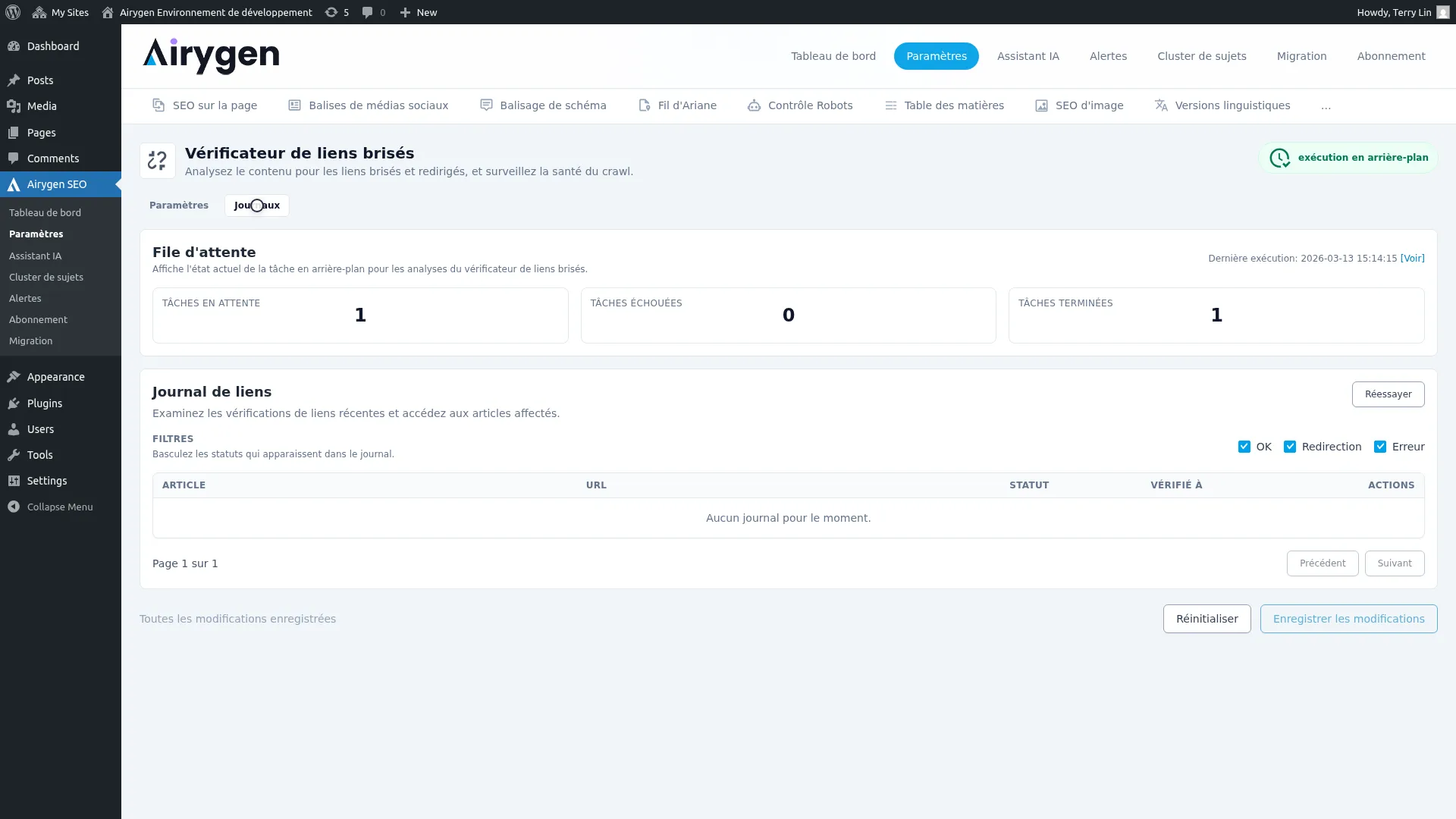
Task: Switch to the Journaux sub-tab
Action: (x=256, y=206)
